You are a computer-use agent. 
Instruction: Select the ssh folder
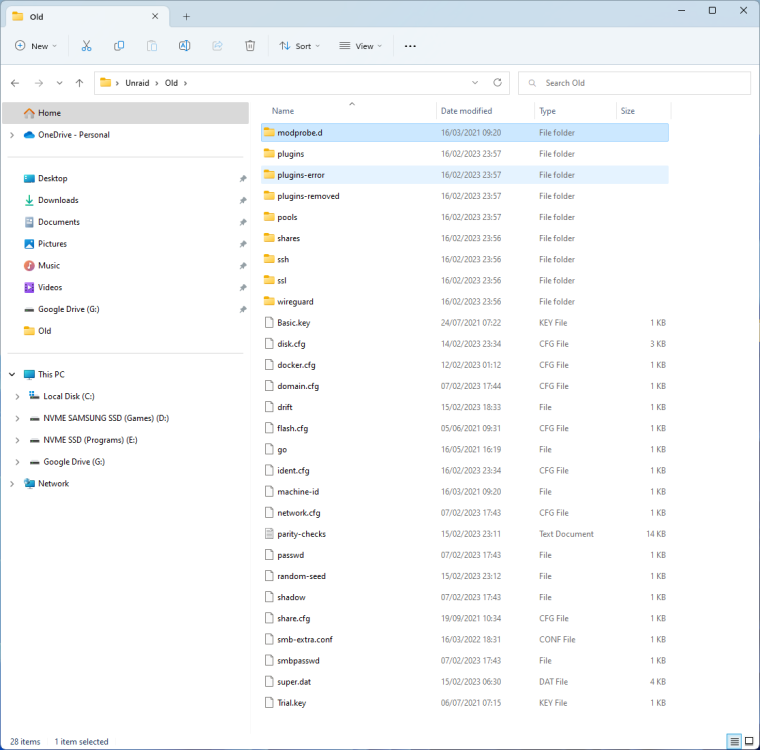pyautogui.click(x=465, y=259)
